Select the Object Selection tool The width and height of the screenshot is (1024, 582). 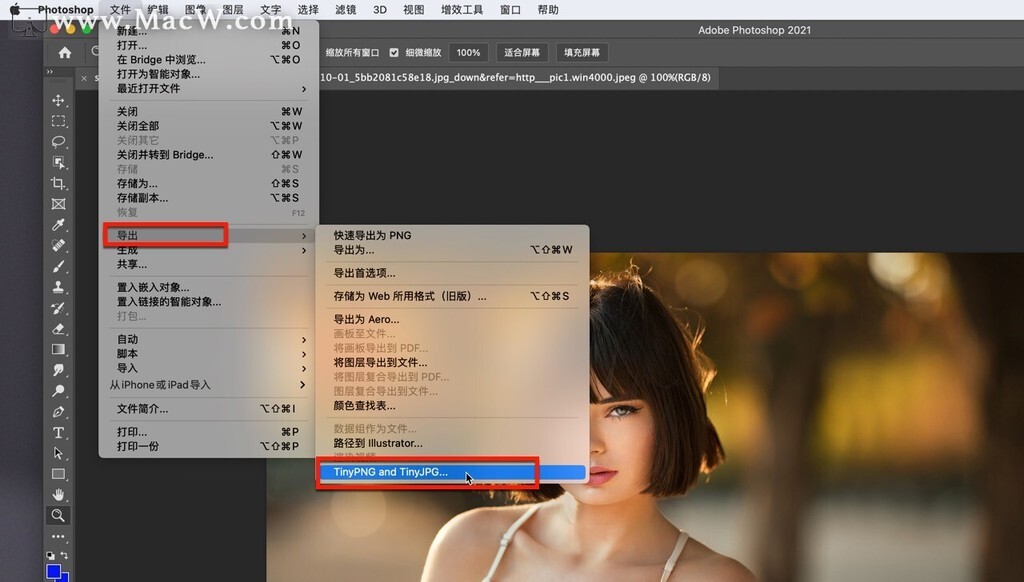[x=58, y=163]
